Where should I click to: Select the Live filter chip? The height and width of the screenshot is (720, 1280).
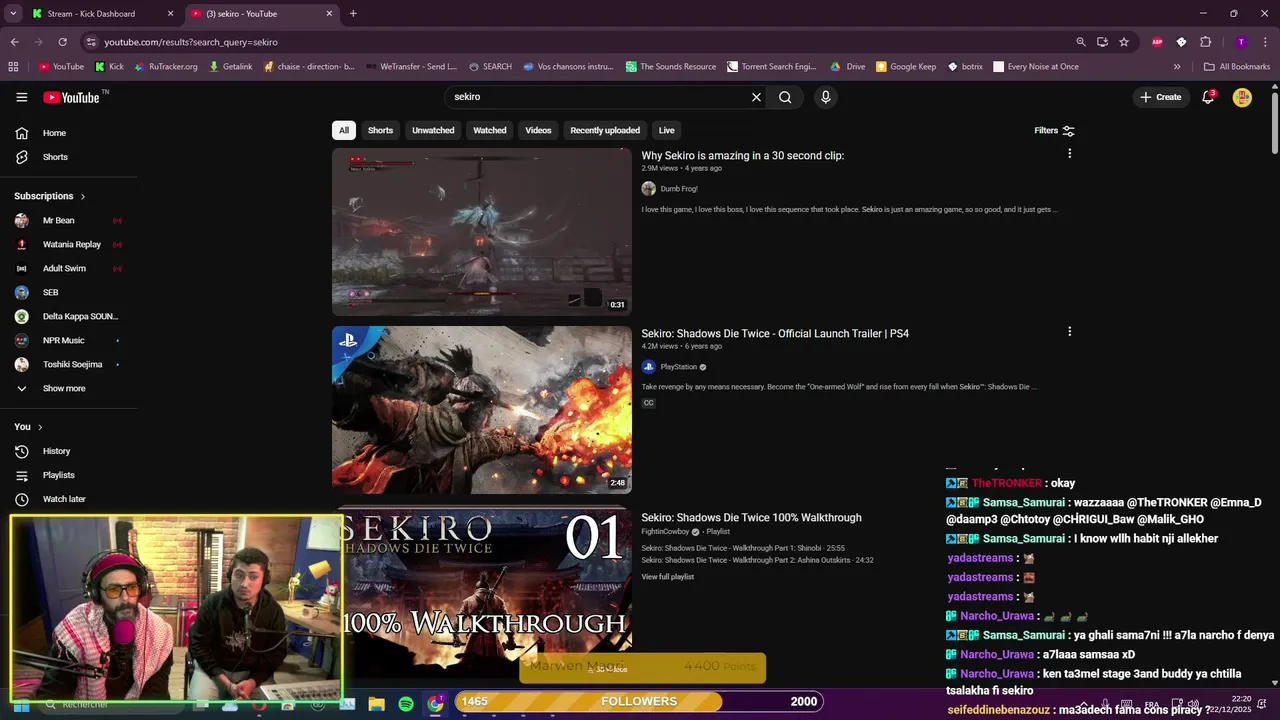coord(666,130)
